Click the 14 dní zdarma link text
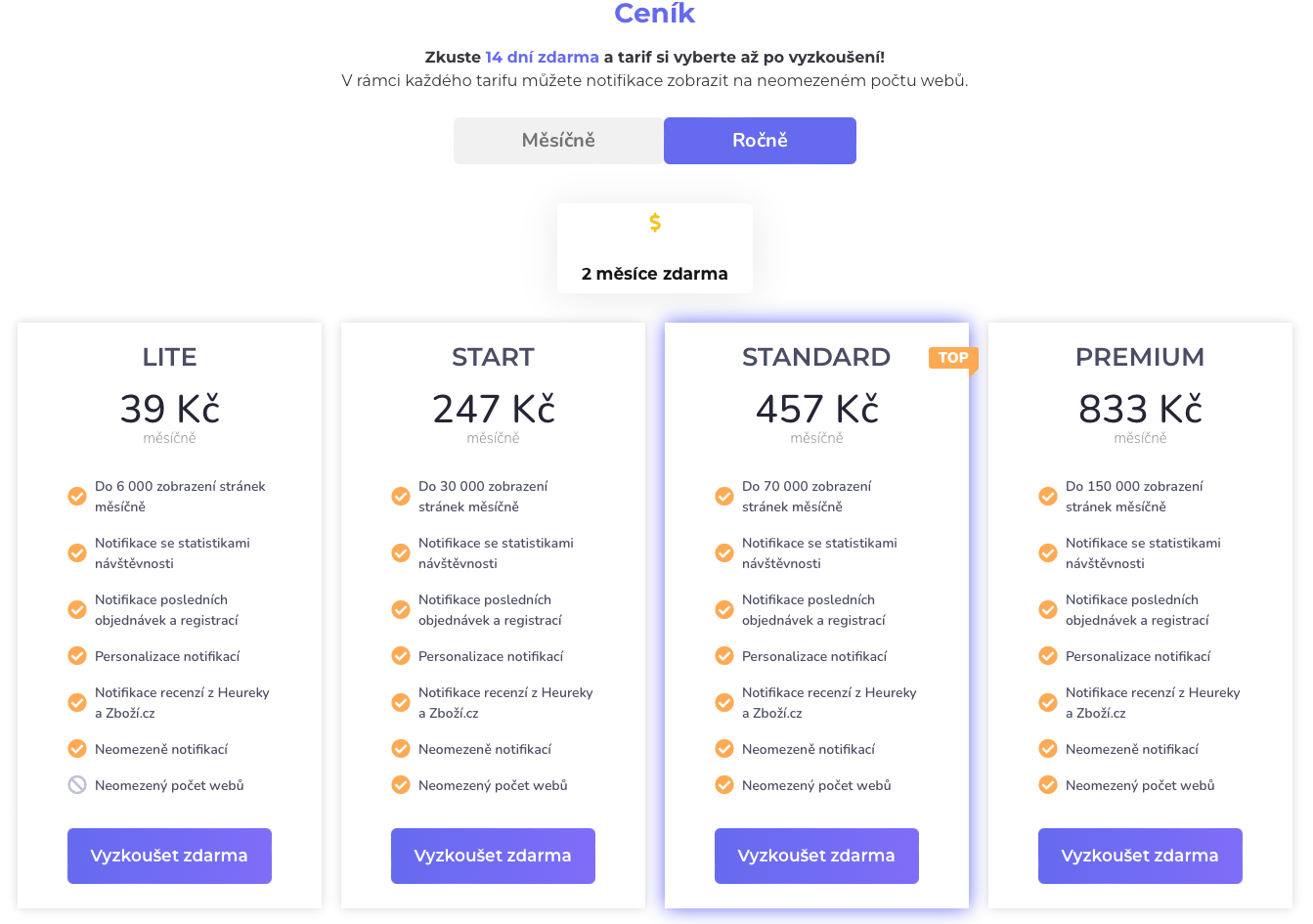The image size is (1313, 924). (x=542, y=57)
